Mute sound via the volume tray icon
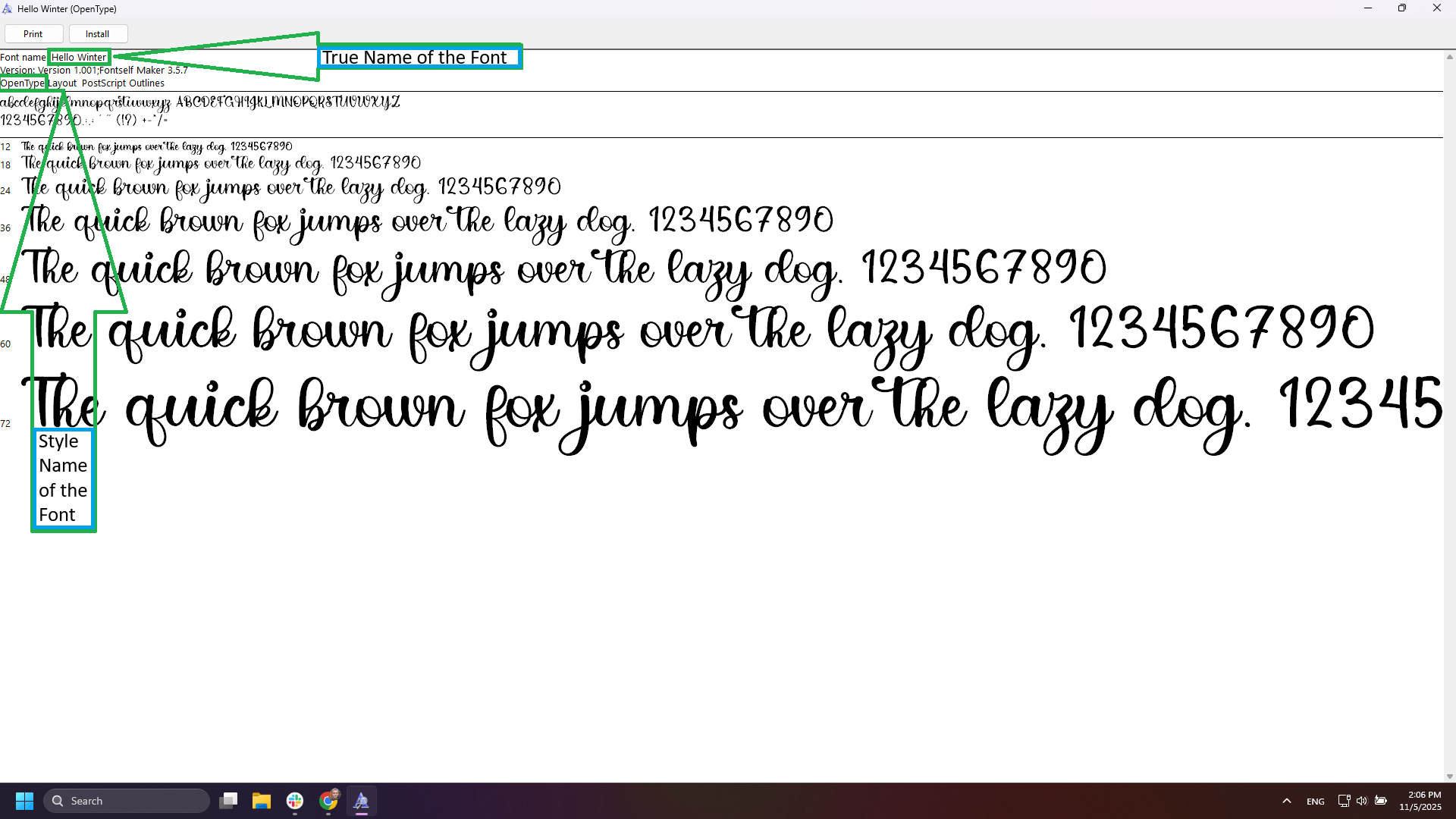 click(x=1362, y=800)
